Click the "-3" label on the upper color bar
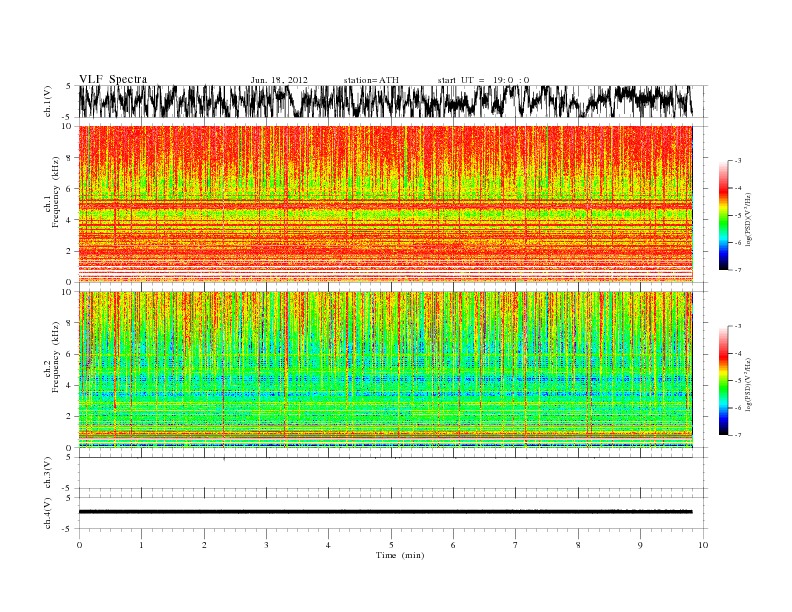The image size is (792, 612). 737,161
